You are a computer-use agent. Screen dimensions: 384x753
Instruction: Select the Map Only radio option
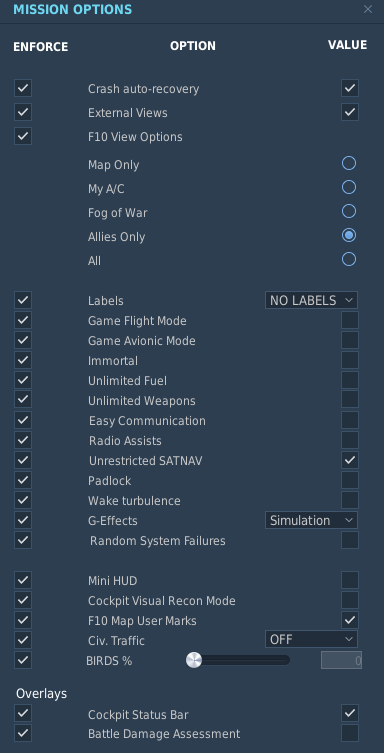pos(349,163)
